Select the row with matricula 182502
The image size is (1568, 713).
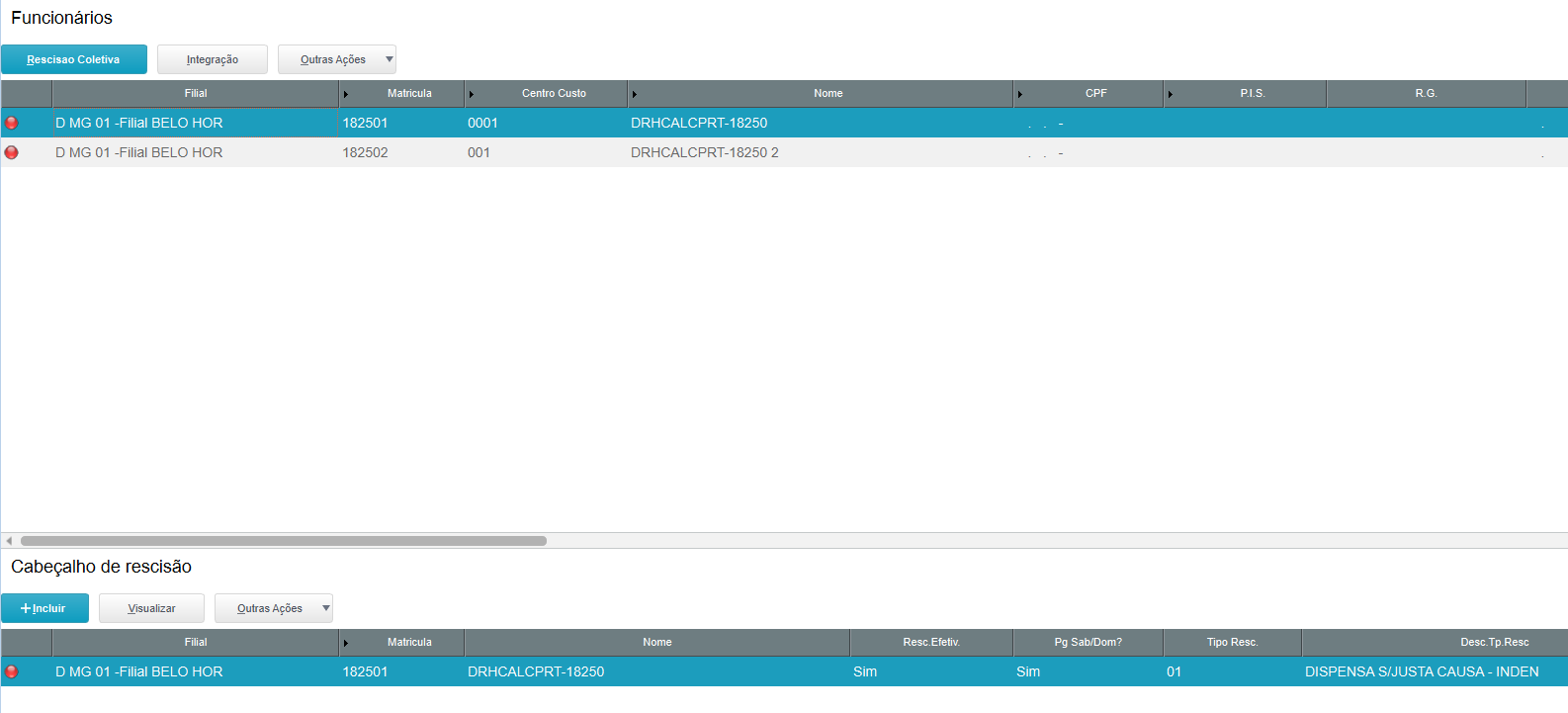coord(784,152)
